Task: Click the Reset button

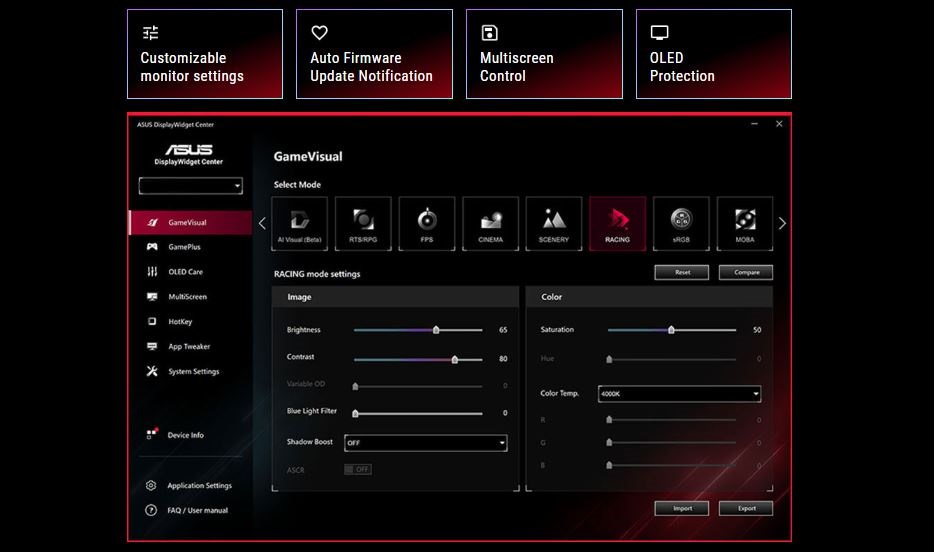Action: click(x=682, y=272)
